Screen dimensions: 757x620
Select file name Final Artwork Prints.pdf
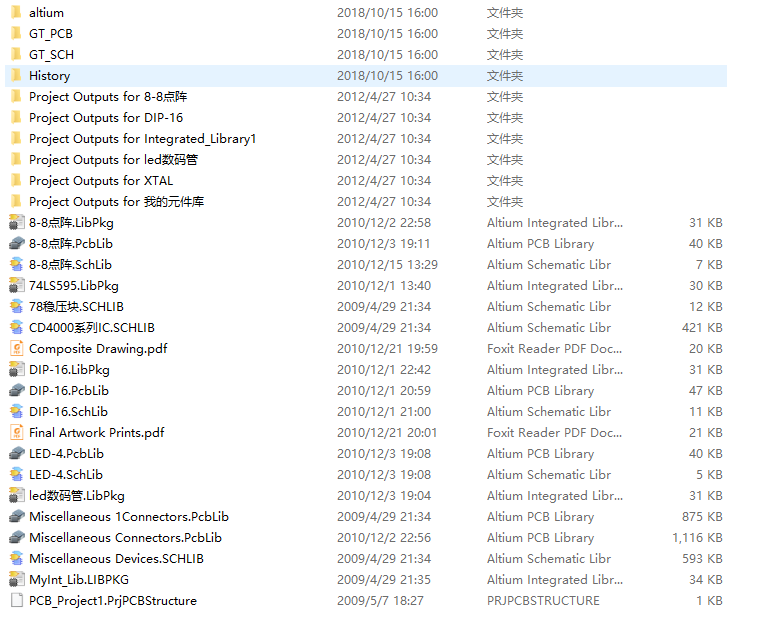[97, 433]
